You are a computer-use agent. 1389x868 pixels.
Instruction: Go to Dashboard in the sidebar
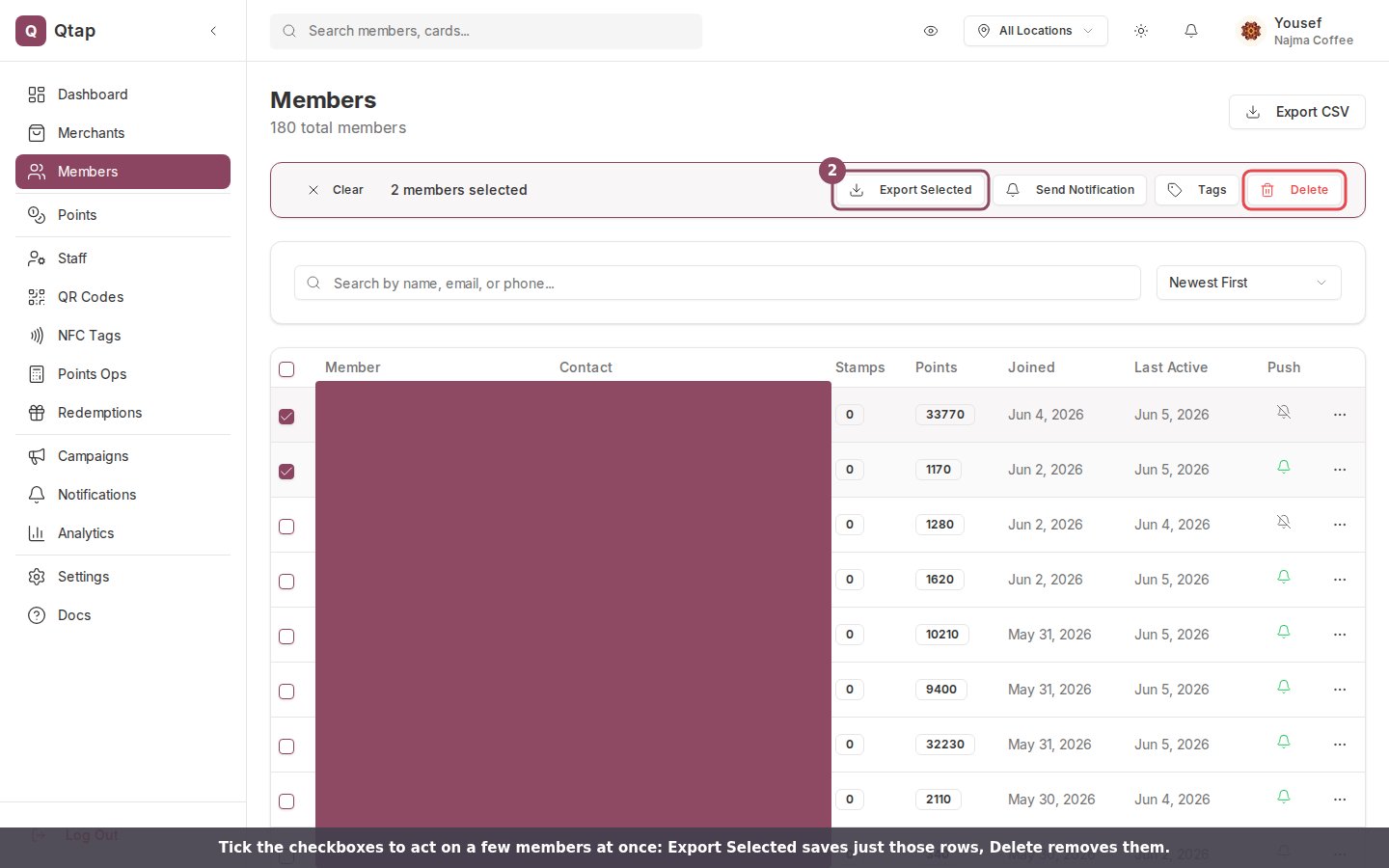123,95
